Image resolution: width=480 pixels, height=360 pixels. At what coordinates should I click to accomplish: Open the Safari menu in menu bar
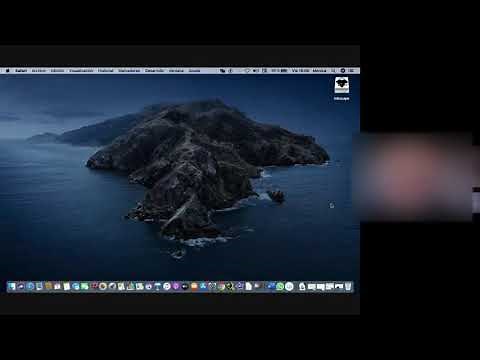pyautogui.click(x=21, y=71)
